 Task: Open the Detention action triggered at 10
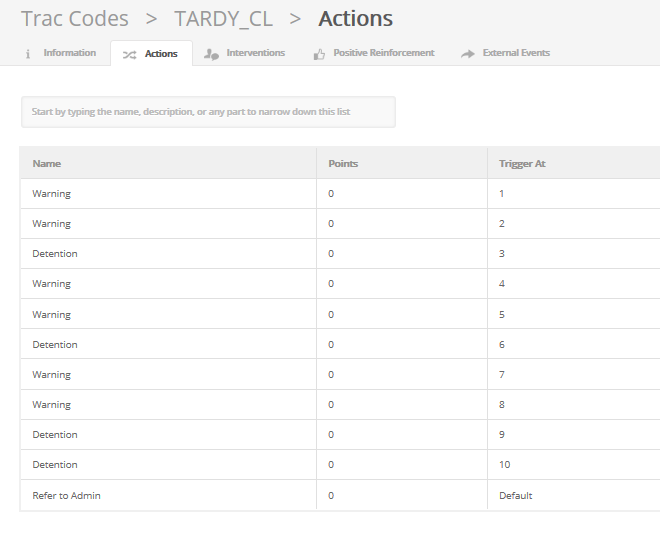coord(55,465)
